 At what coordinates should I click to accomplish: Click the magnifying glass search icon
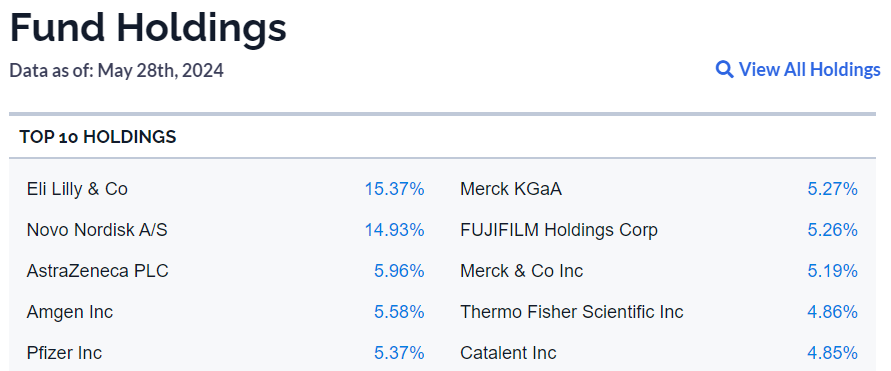coord(724,70)
